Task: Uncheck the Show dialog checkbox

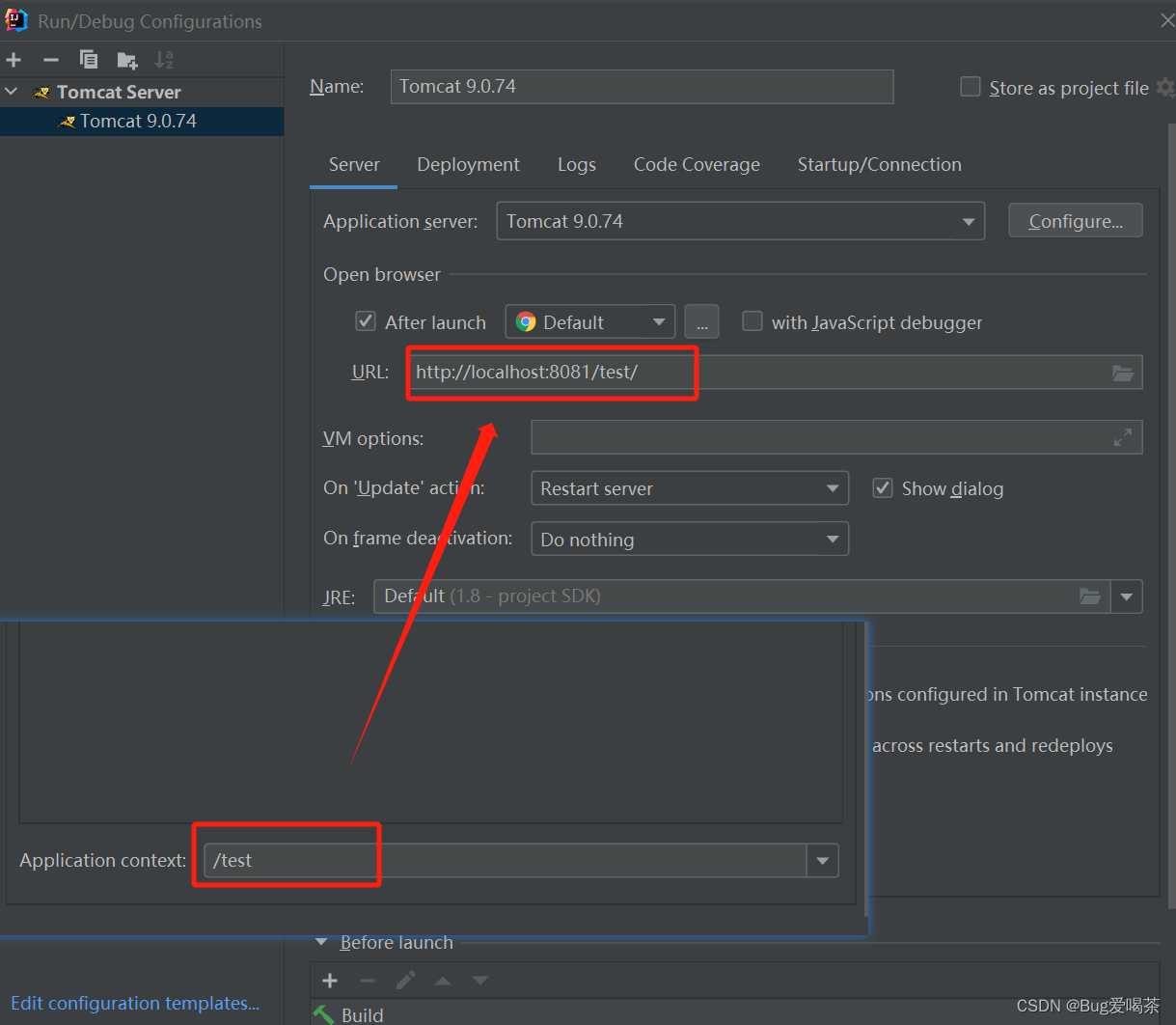Action: point(882,487)
